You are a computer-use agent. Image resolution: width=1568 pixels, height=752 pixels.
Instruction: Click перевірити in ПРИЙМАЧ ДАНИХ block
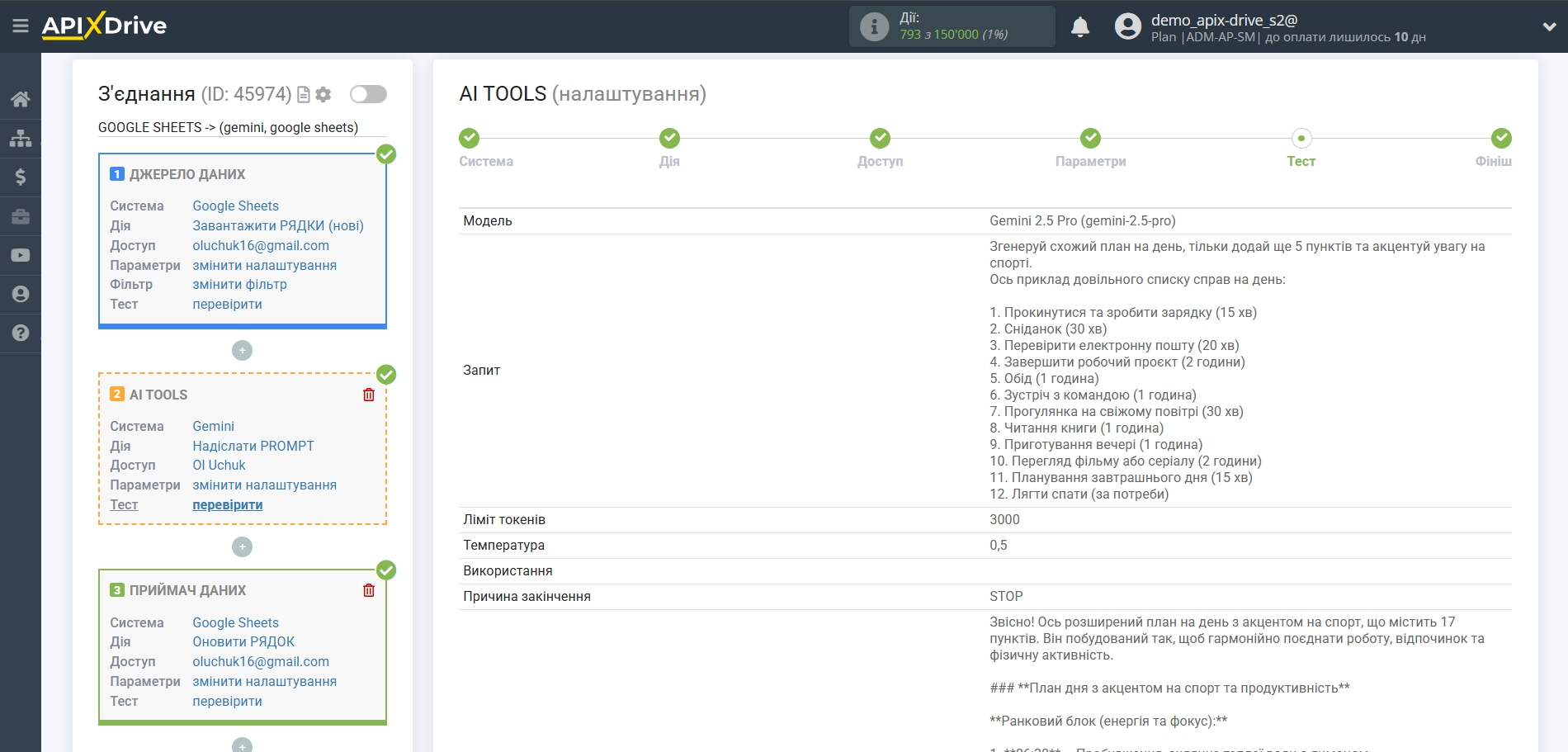[227, 701]
